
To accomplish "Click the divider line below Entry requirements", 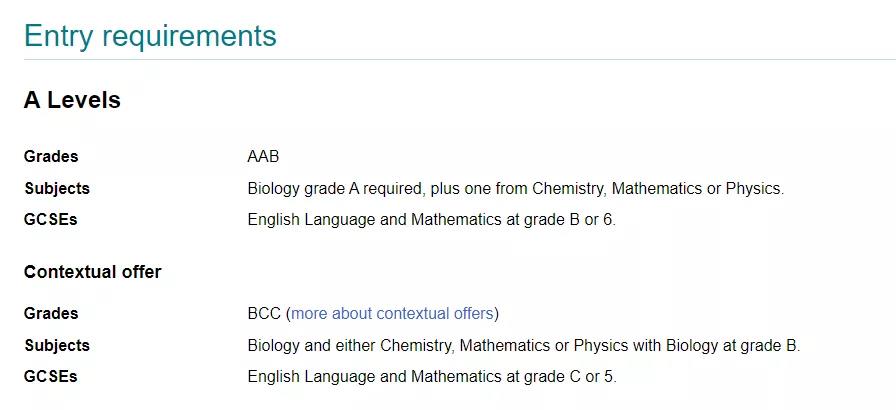I will pyautogui.click(x=448, y=60).
